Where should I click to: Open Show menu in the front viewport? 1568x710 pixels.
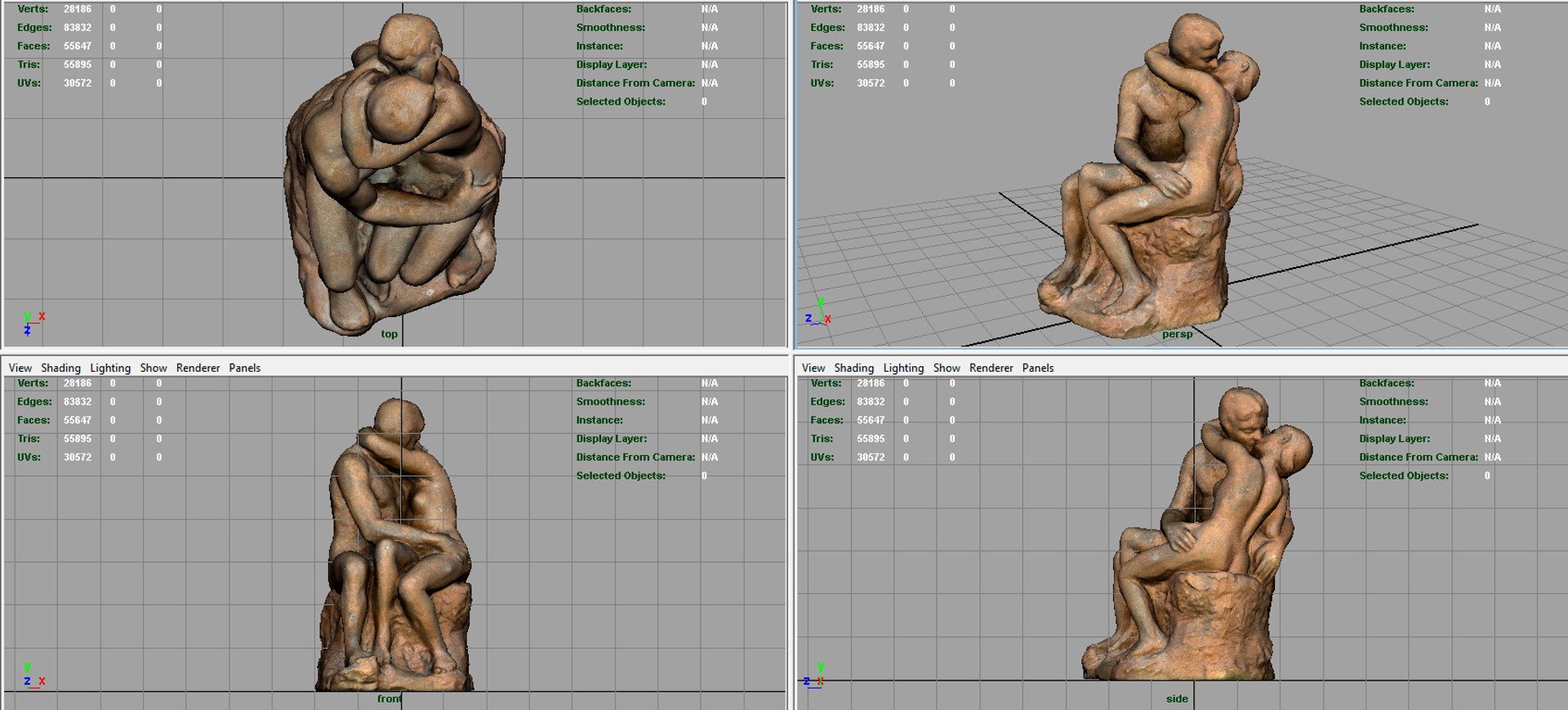(x=154, y=368)
